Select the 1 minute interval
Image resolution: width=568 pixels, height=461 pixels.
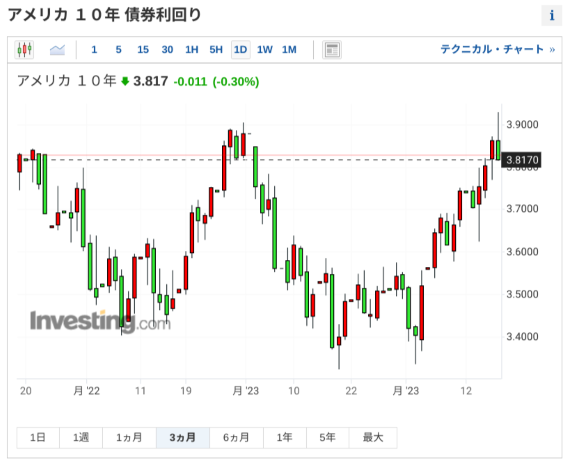point(94,50)
